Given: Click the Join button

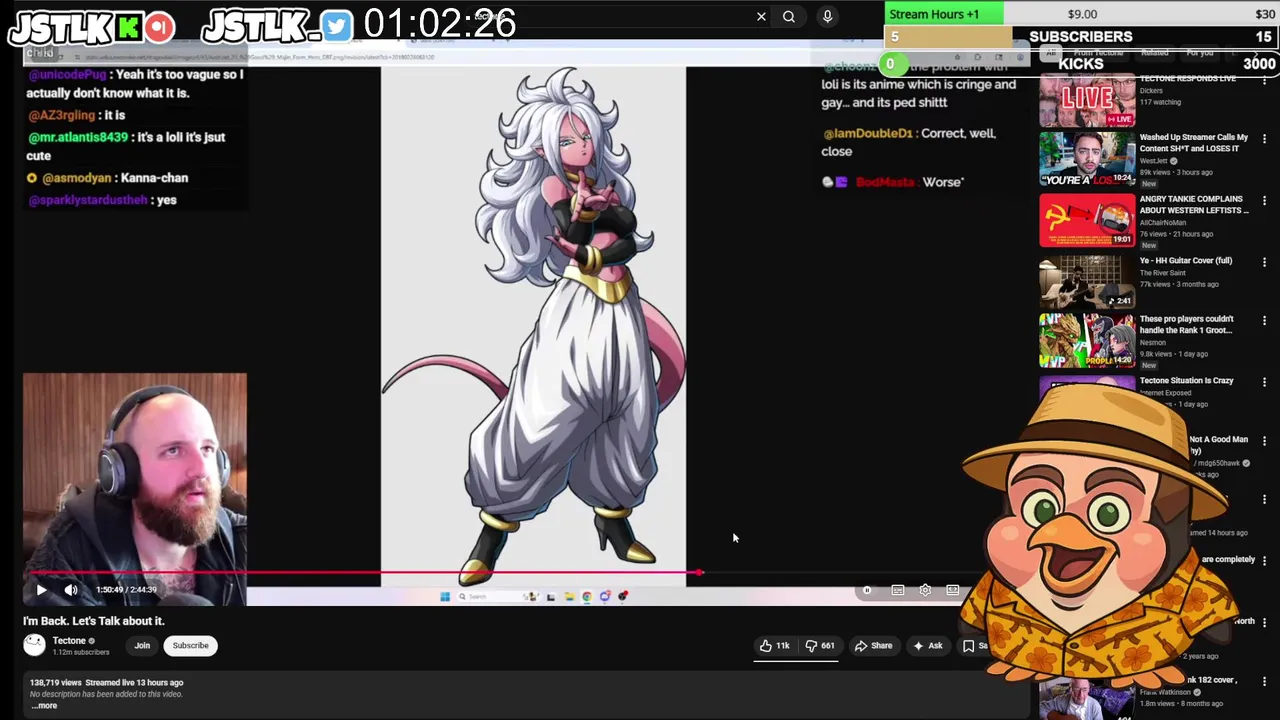Looking at the screenshot, I should [142, 645].
